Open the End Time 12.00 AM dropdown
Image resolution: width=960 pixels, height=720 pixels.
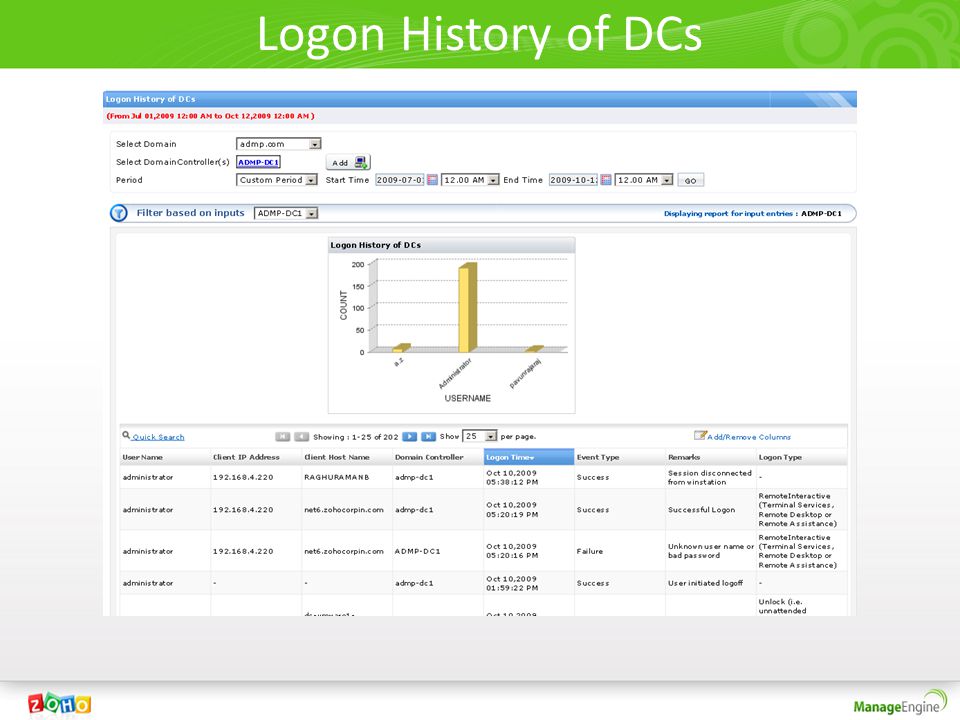[x=644, y=180]
